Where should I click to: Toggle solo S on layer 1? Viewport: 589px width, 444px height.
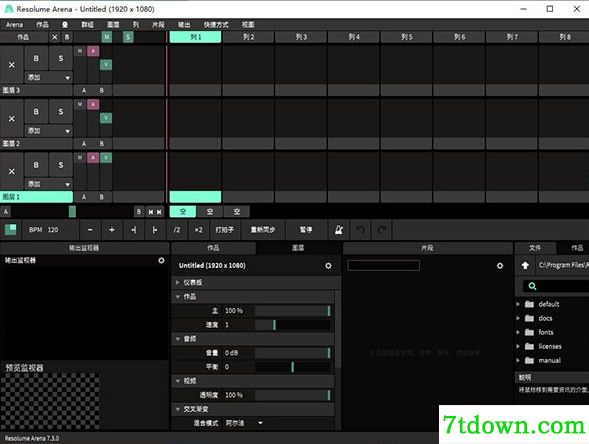pyautogui.click(x=61, y=165)
